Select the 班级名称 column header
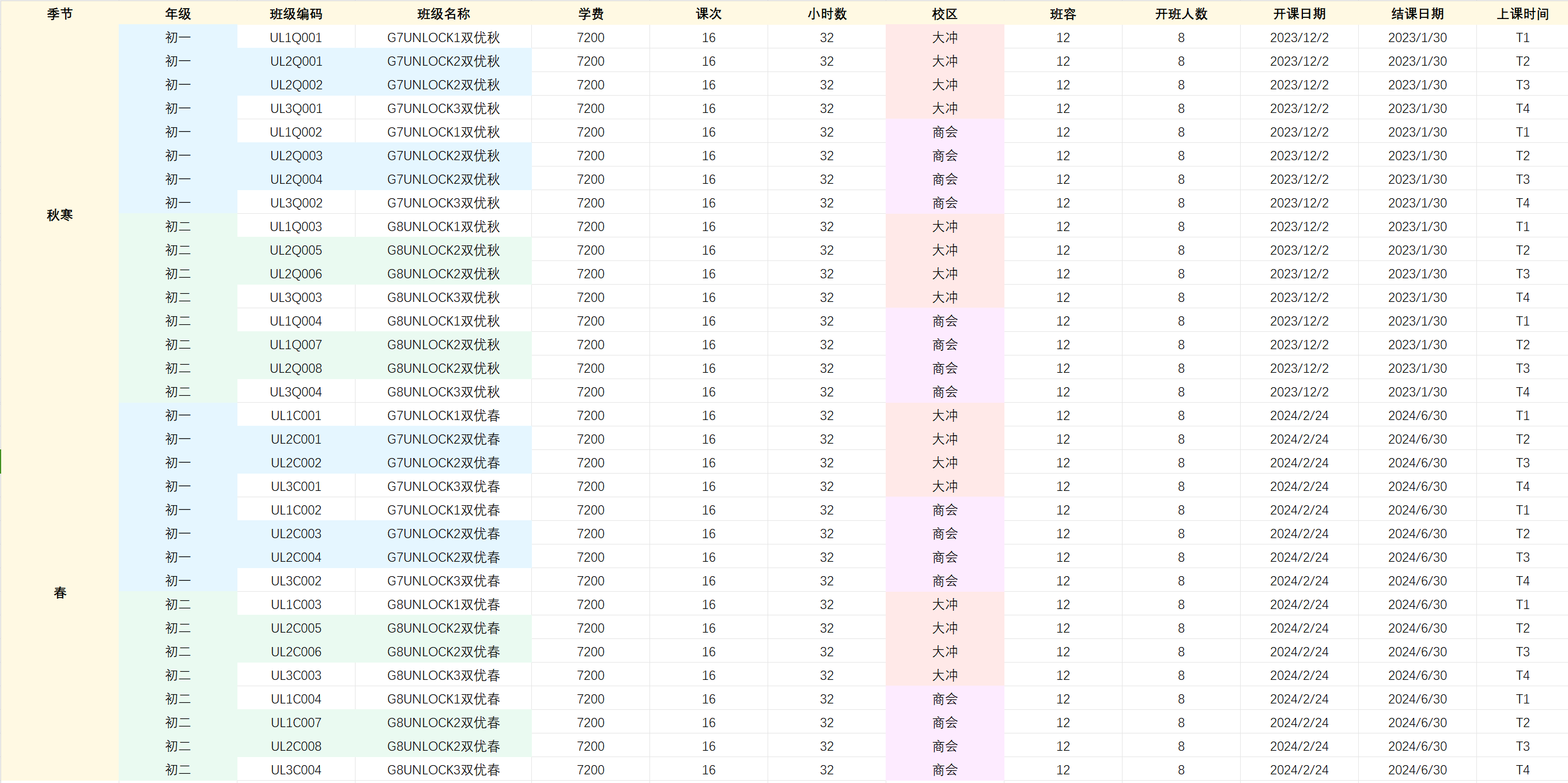The height and width of the screenshot is (783, 1568). click(x=443, y=13)
